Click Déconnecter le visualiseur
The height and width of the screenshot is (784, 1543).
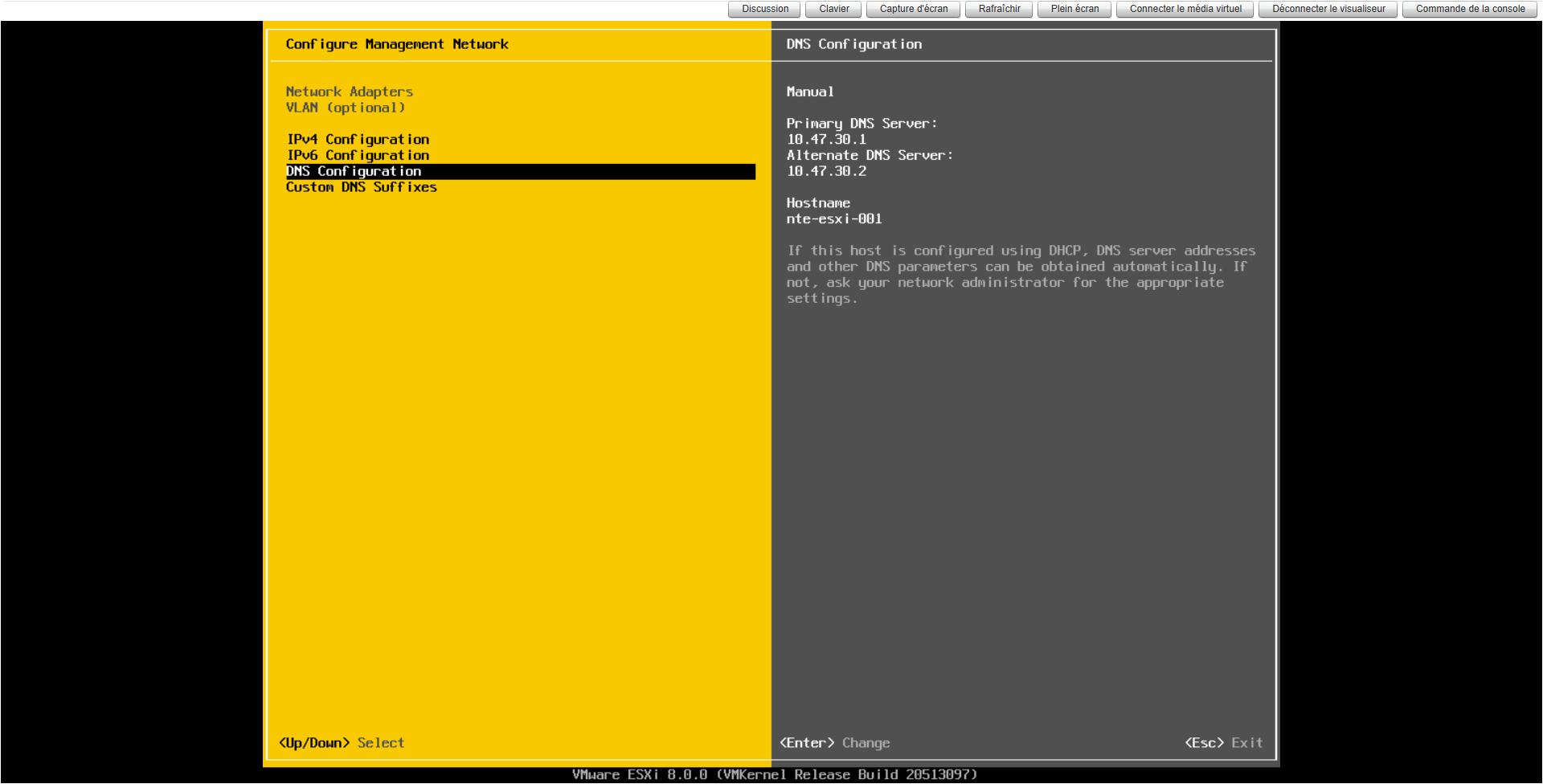[1328, 9]
